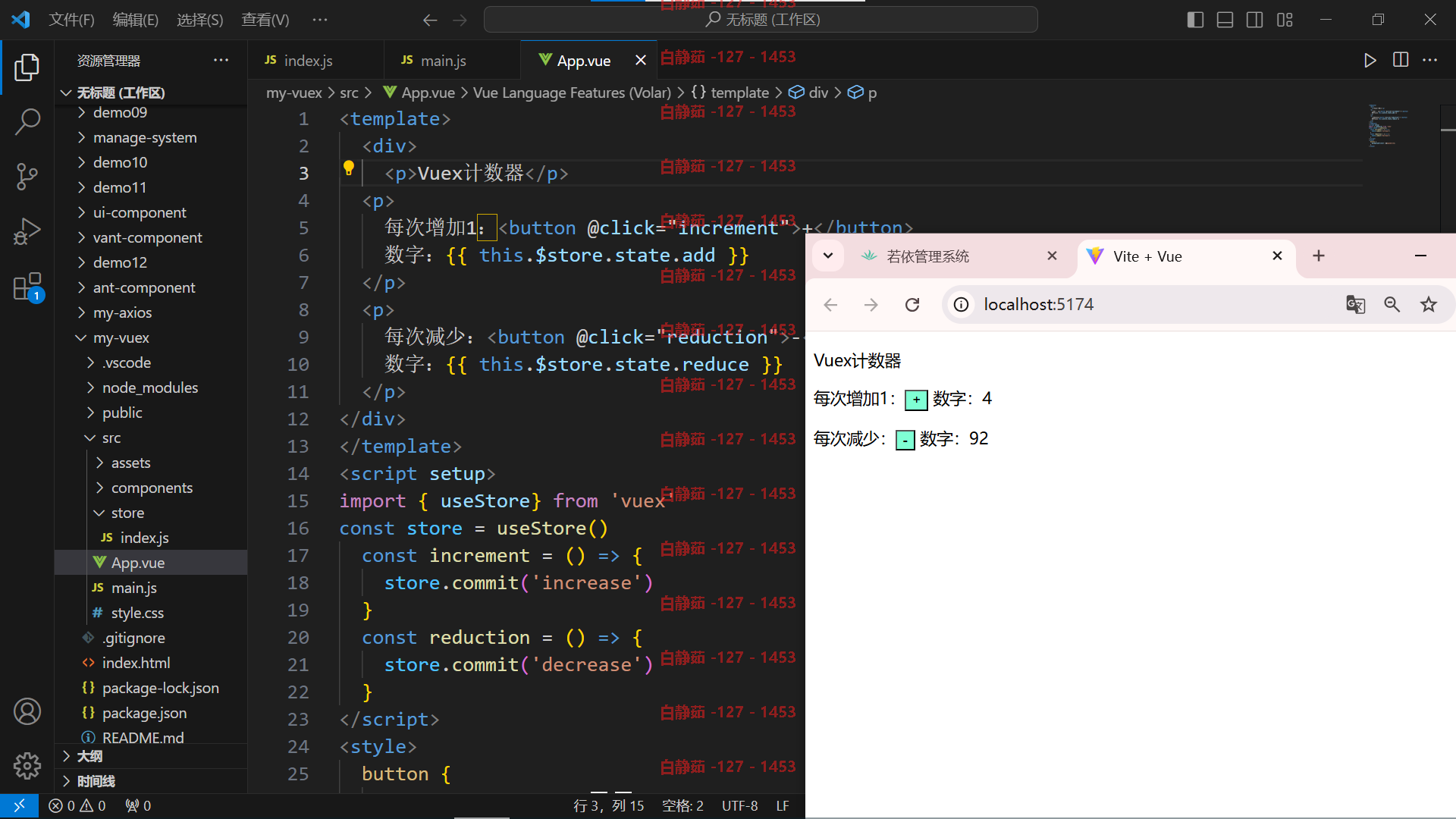Switch to the main.js editor tab
The height and width of the screenshot is (819, 1456).
pos(452,61)
